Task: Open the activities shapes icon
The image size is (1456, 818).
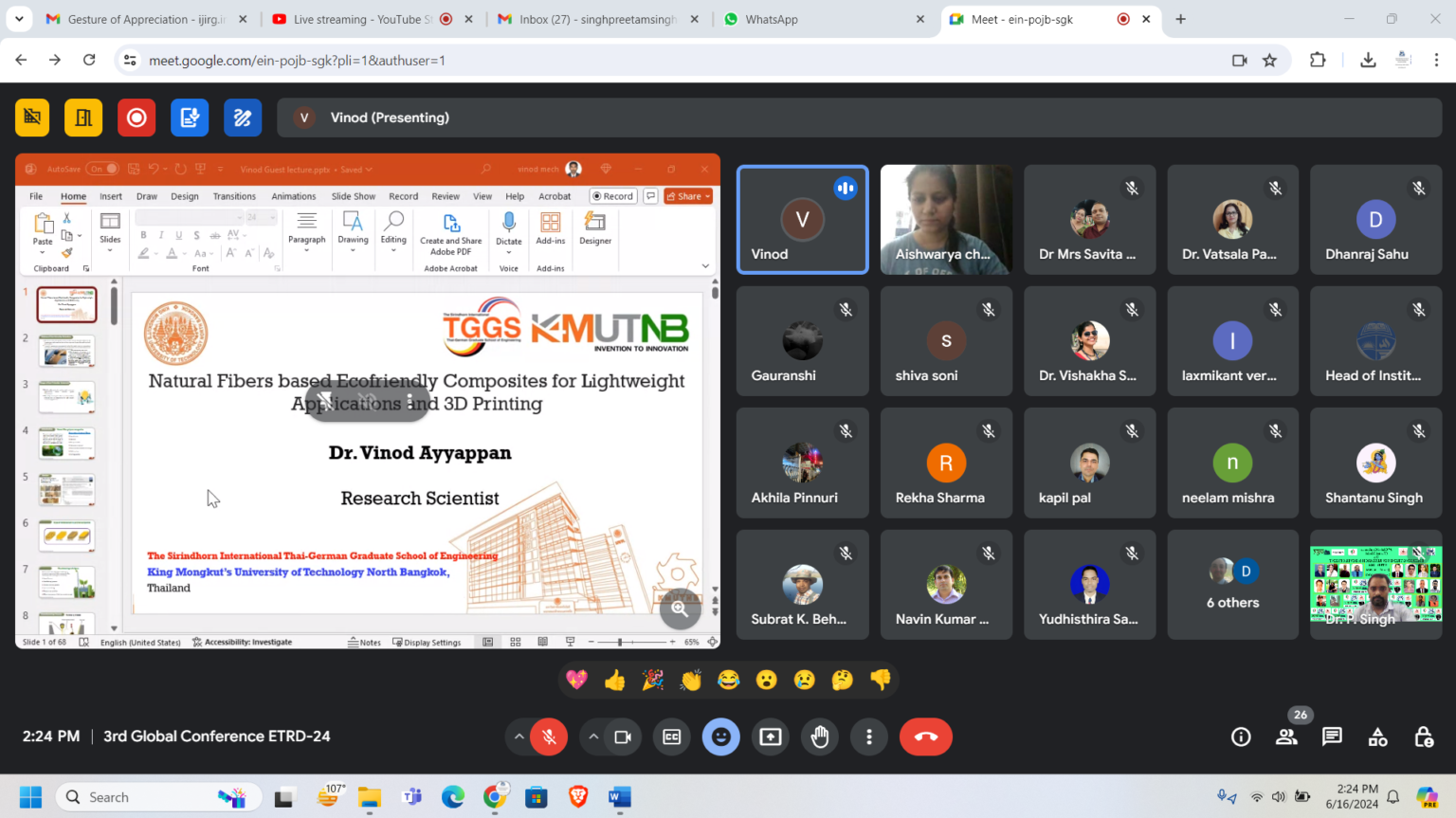Action: [x=1377, y=736]
